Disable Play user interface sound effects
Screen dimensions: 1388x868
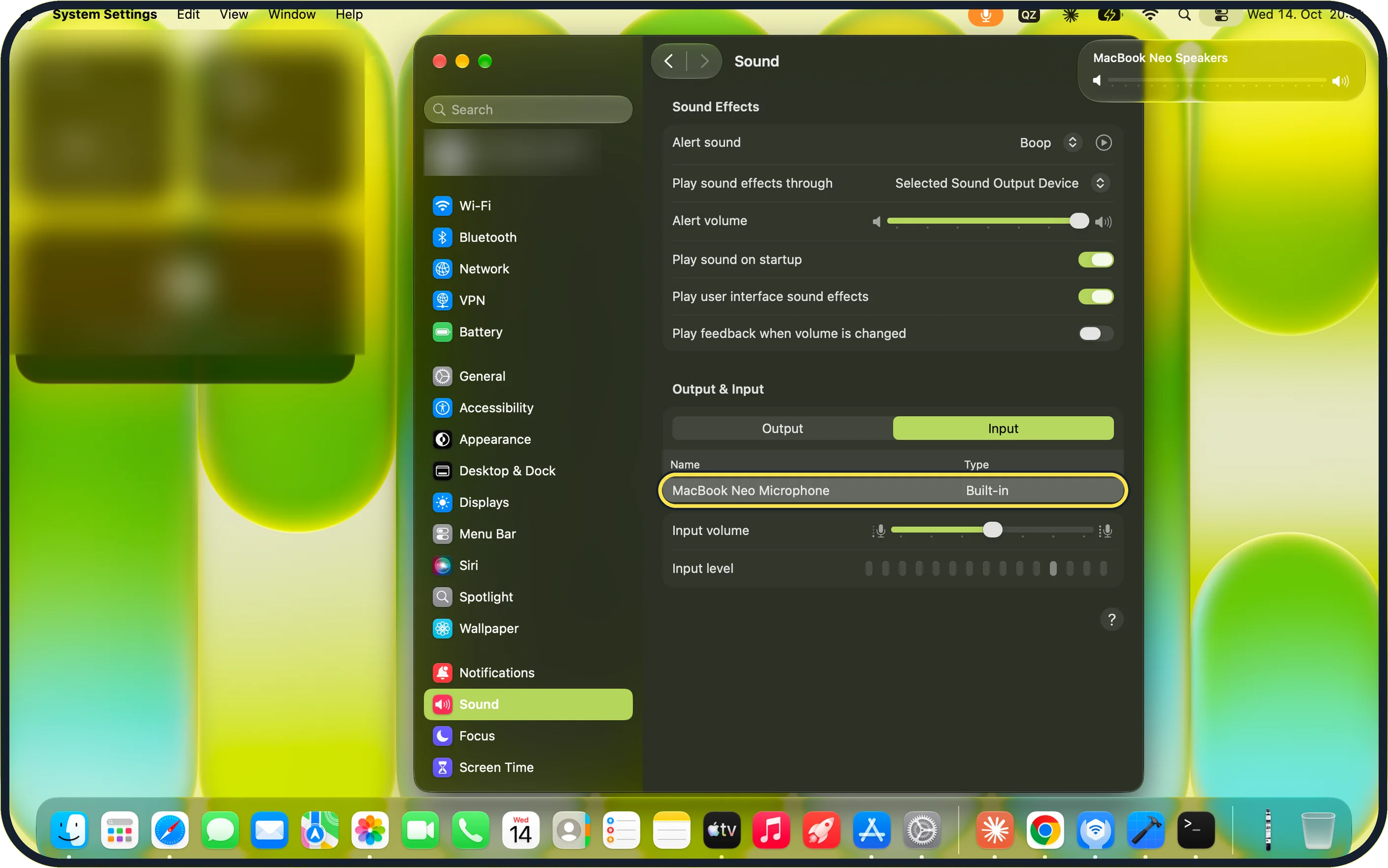1096,297
